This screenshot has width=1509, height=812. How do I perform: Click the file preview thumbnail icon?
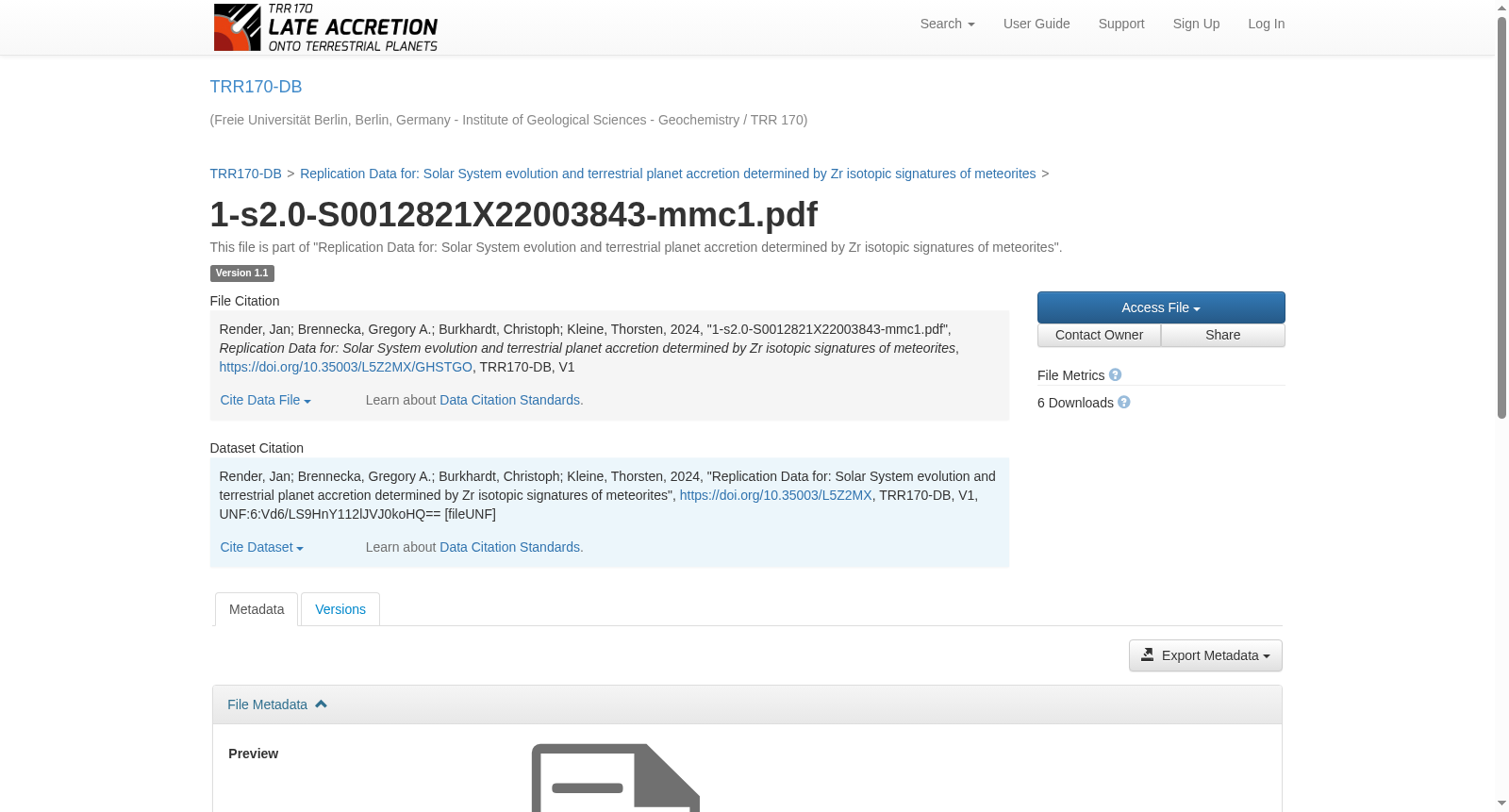(x=616, y=777)
